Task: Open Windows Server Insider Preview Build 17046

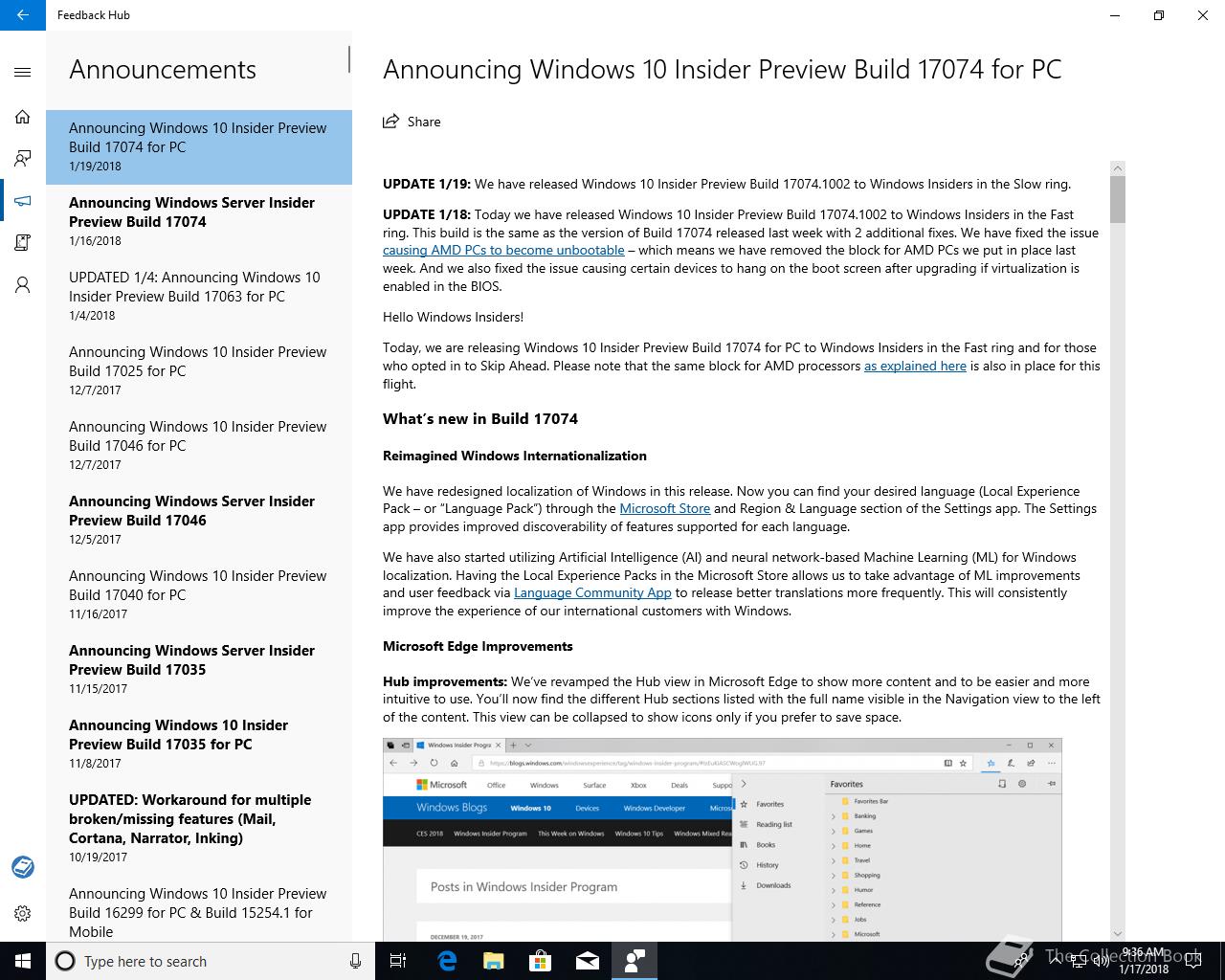Action: [x=199, y=520]
